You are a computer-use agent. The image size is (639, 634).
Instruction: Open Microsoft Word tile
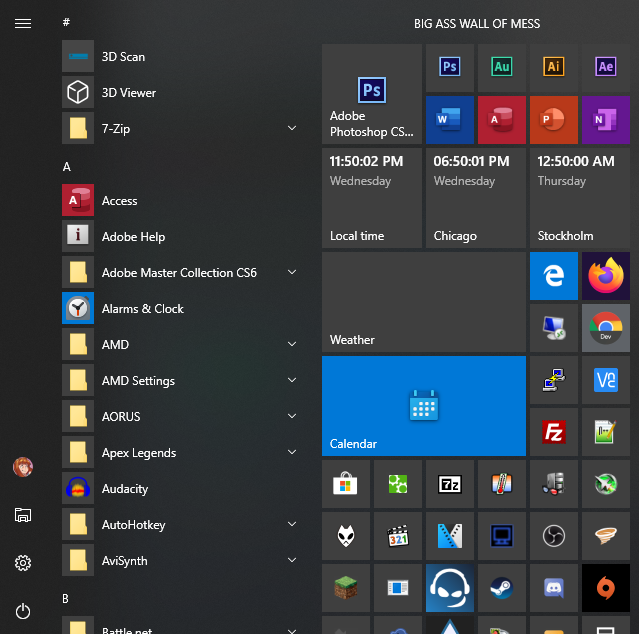pyautogui.click(x=450, y=120)
